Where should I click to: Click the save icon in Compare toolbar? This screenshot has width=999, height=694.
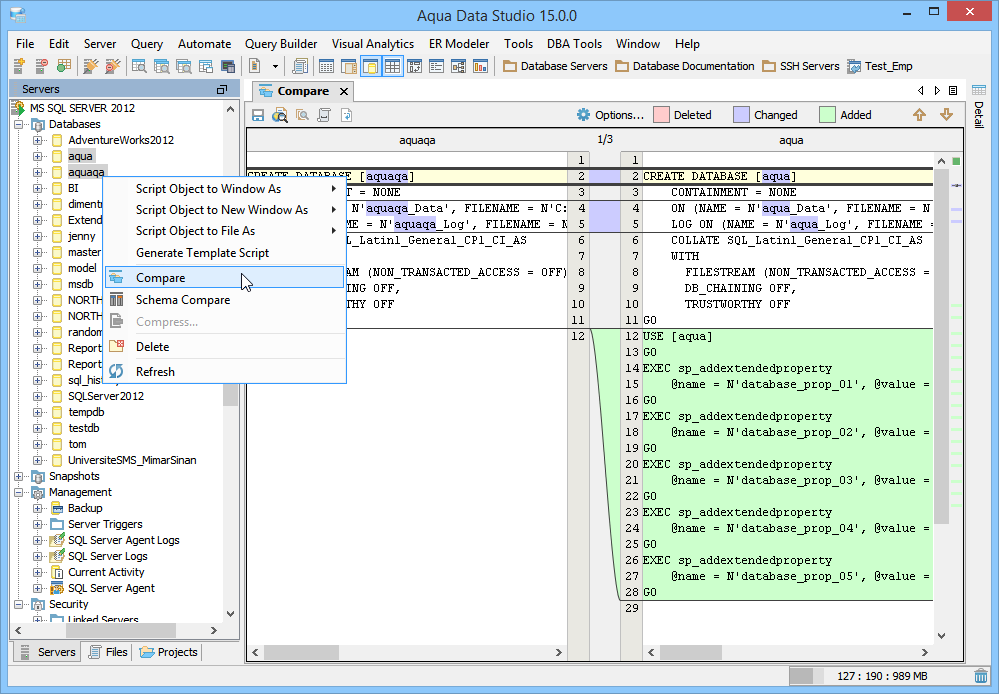[258, 115]
